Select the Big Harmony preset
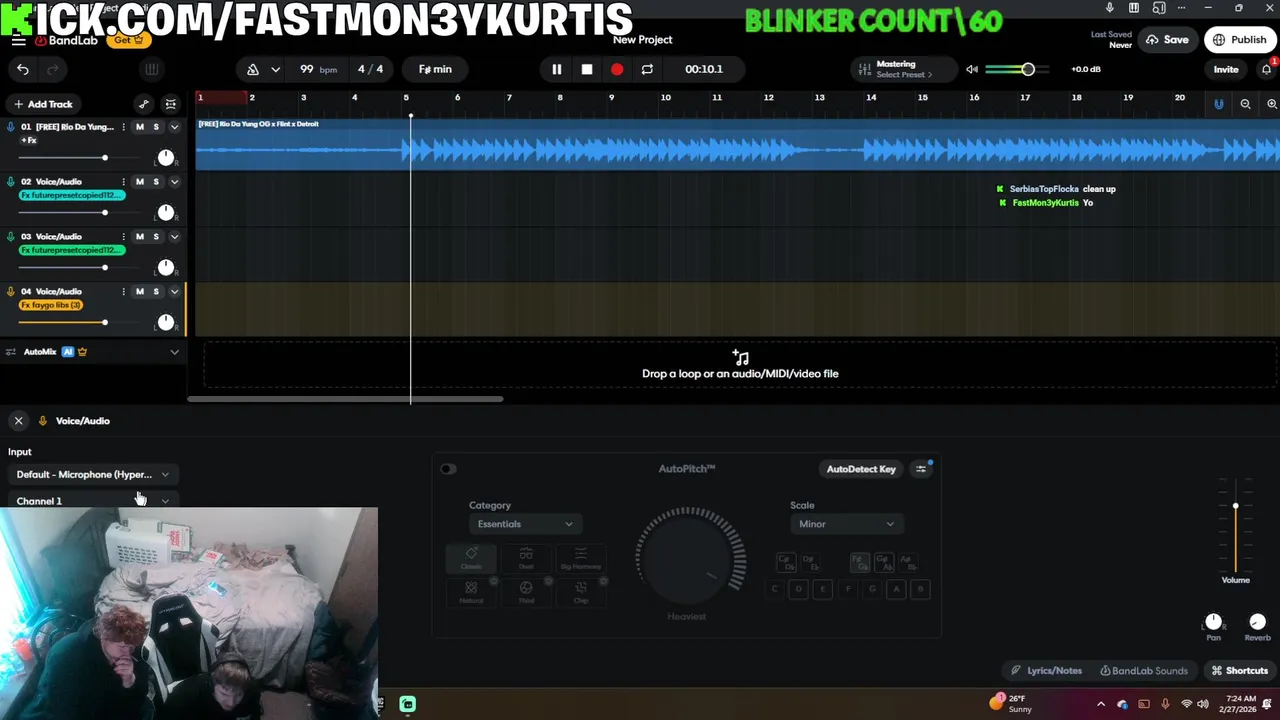1280x720 pixels. (581, 558)
